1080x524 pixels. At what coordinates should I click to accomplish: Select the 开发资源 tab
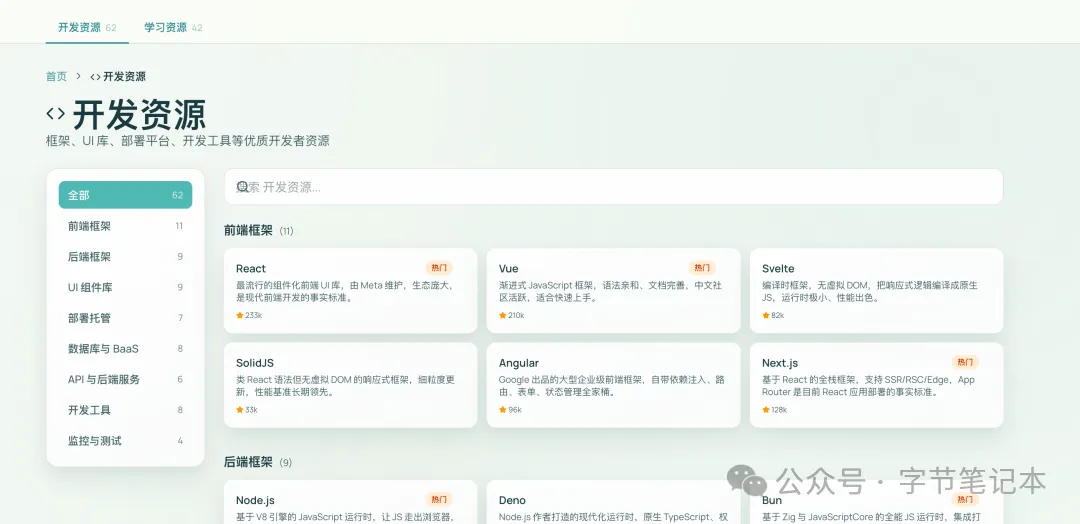(x=87, y=28)
